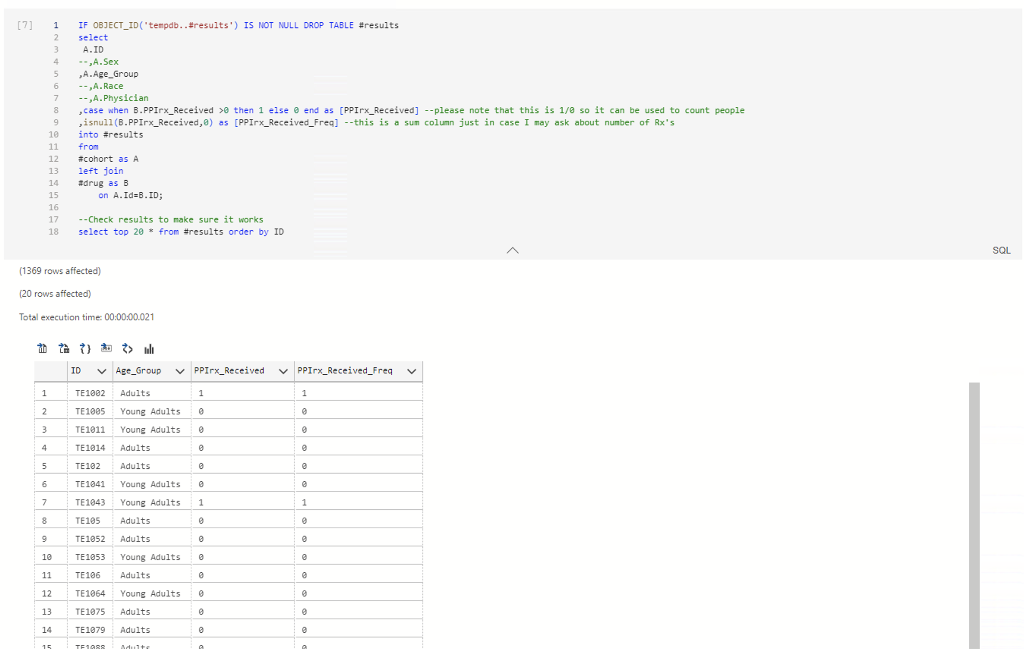Open the Age_Group column filter dropdown
This screenshot has width=1024, height=649.
[180, 371]
